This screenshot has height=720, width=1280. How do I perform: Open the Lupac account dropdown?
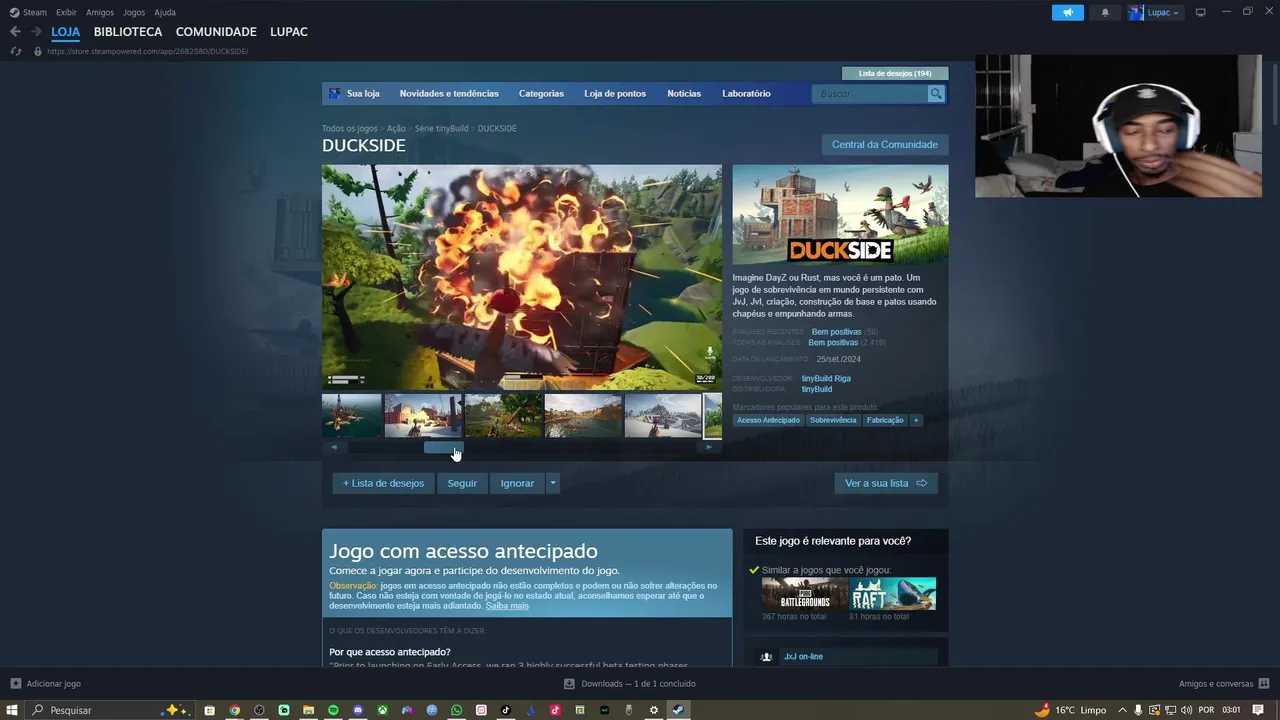1156,12
